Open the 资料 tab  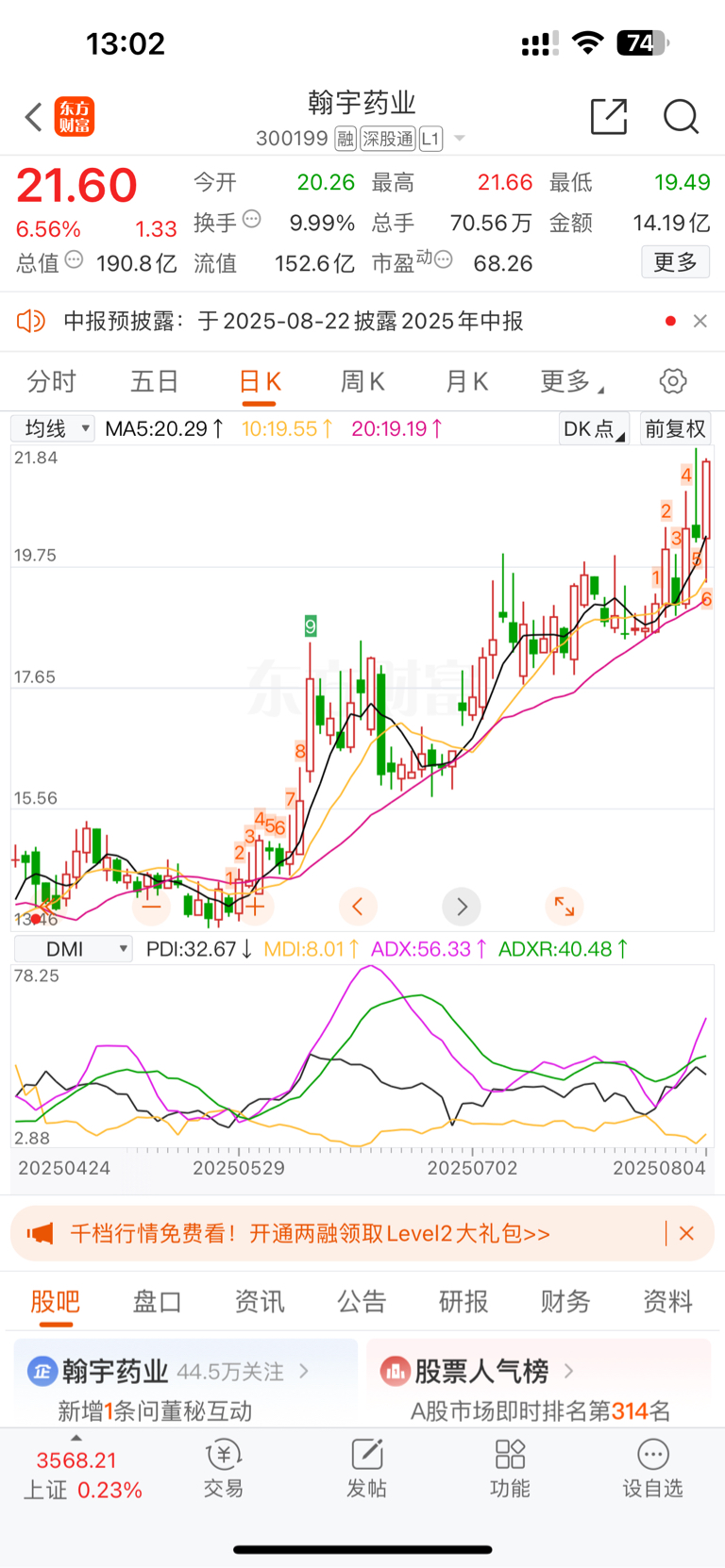[667, 1302]
